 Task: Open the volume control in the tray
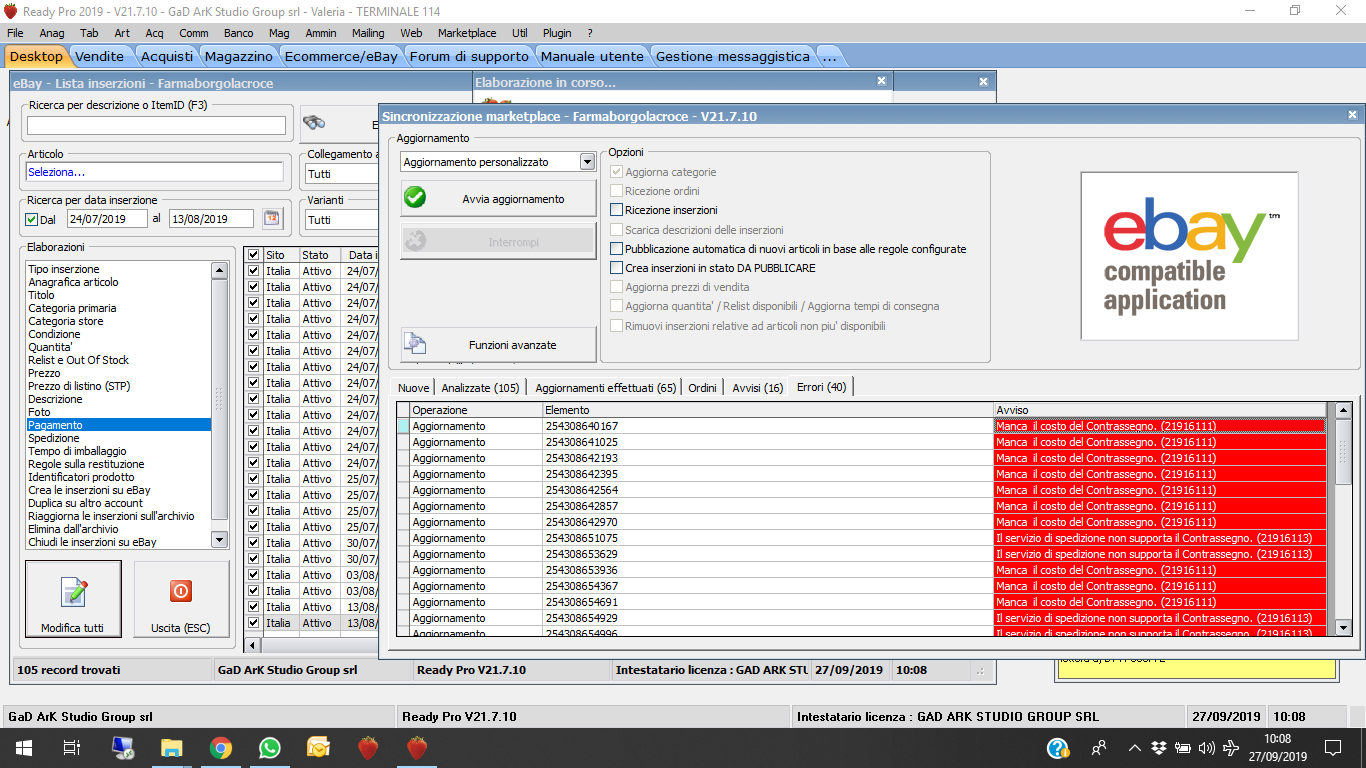(1207, 747)
